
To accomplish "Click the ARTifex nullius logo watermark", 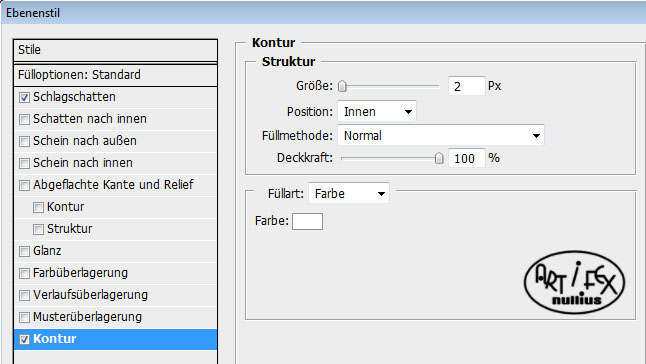I will click(574, 282).
